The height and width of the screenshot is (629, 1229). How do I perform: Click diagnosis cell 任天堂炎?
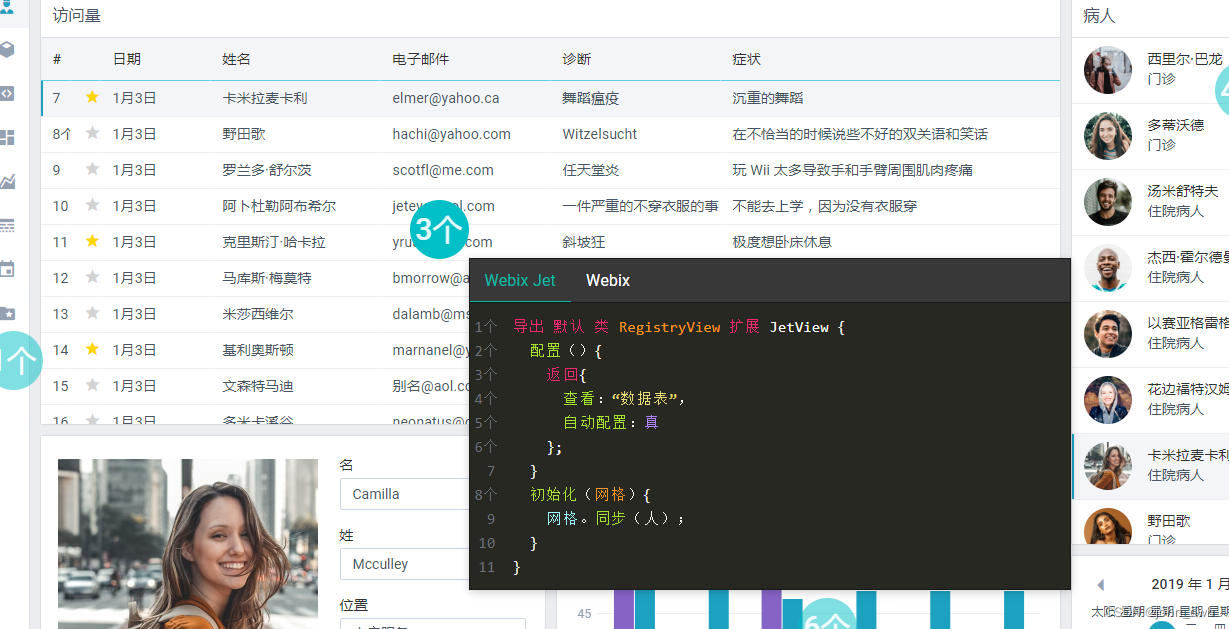(591, 170)
